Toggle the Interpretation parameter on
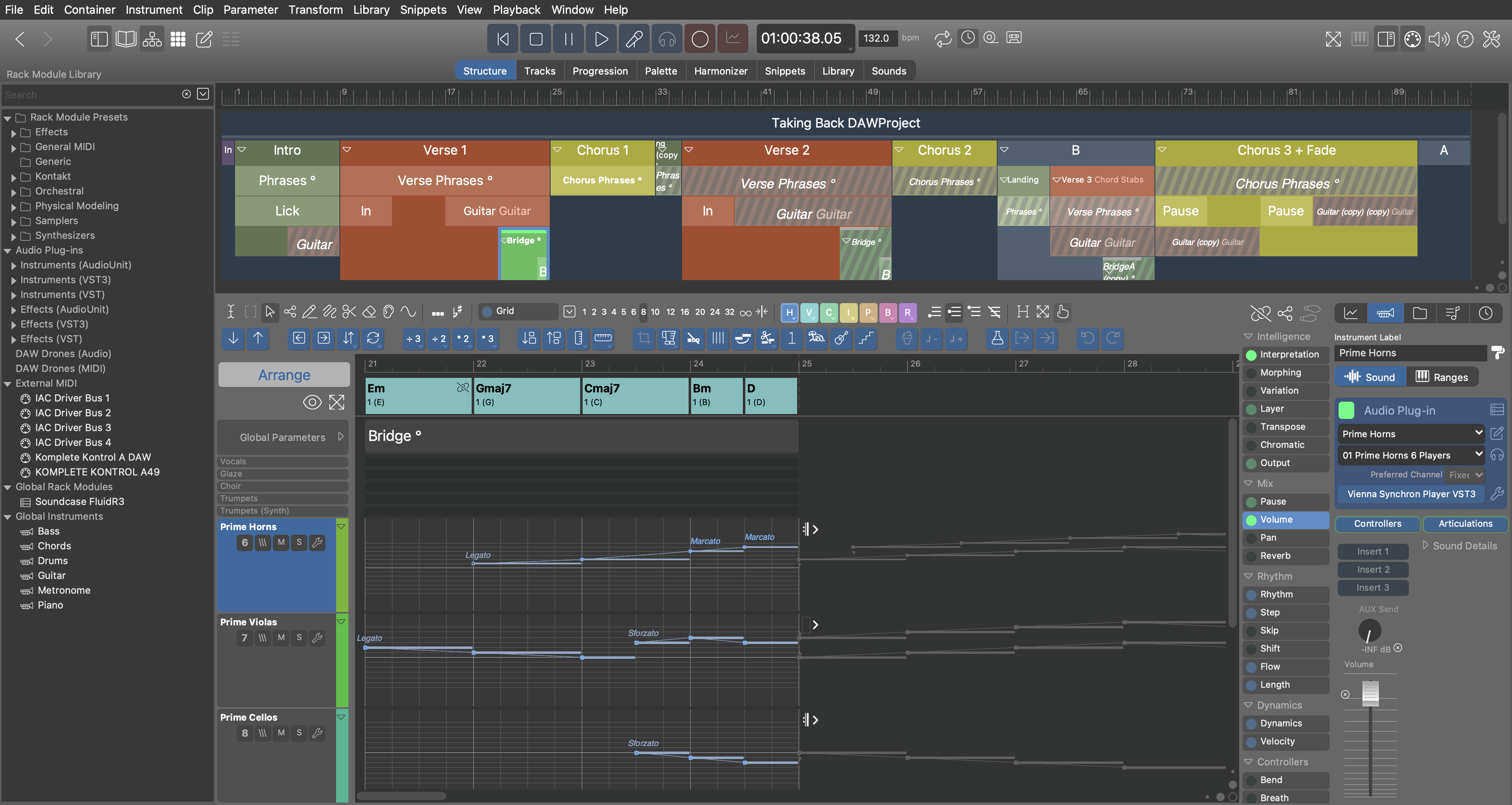Image resolution: width=1512 pixels, height=805 pixels. [1251, 354]
